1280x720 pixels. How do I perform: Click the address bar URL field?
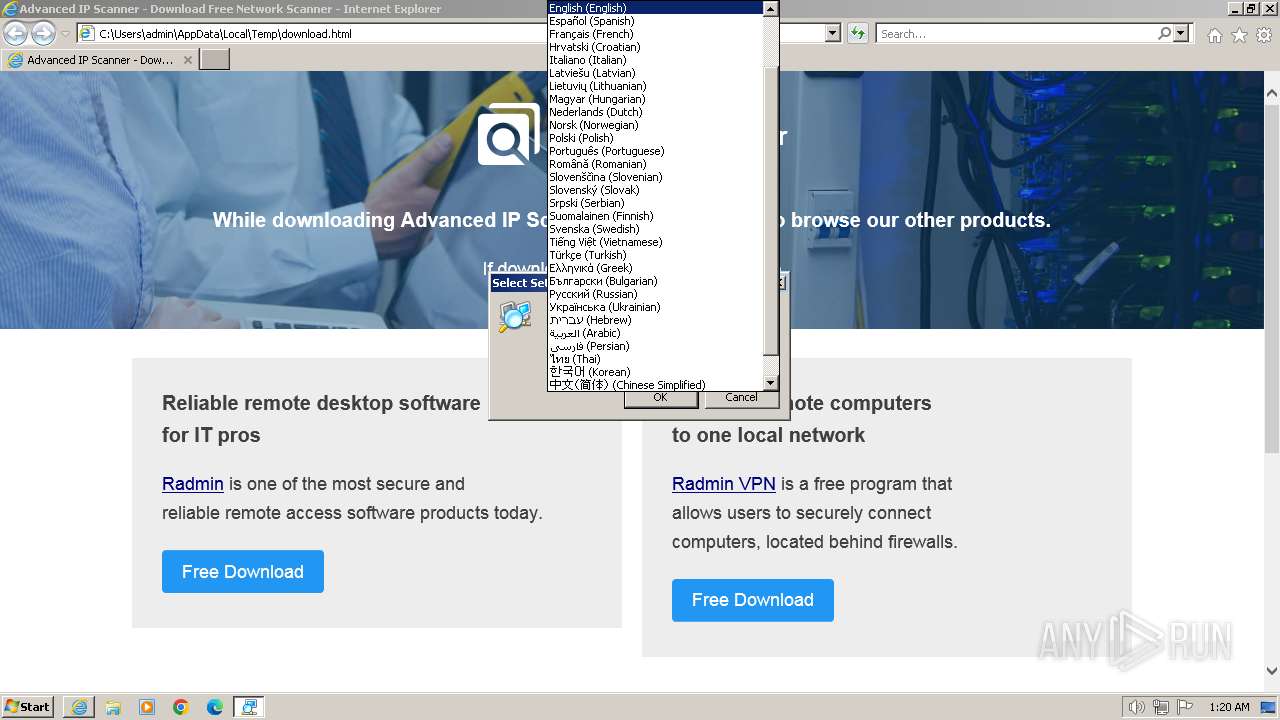[450, 33]
